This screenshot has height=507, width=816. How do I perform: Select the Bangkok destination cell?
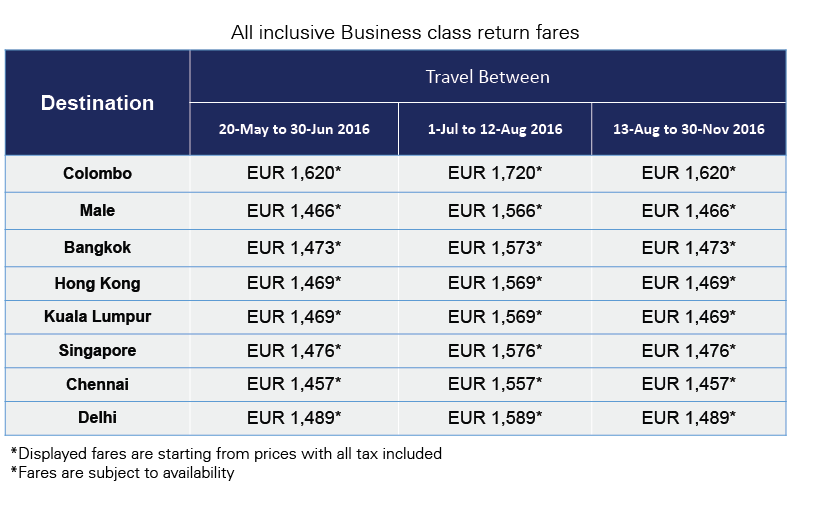(x=97, y=247)
